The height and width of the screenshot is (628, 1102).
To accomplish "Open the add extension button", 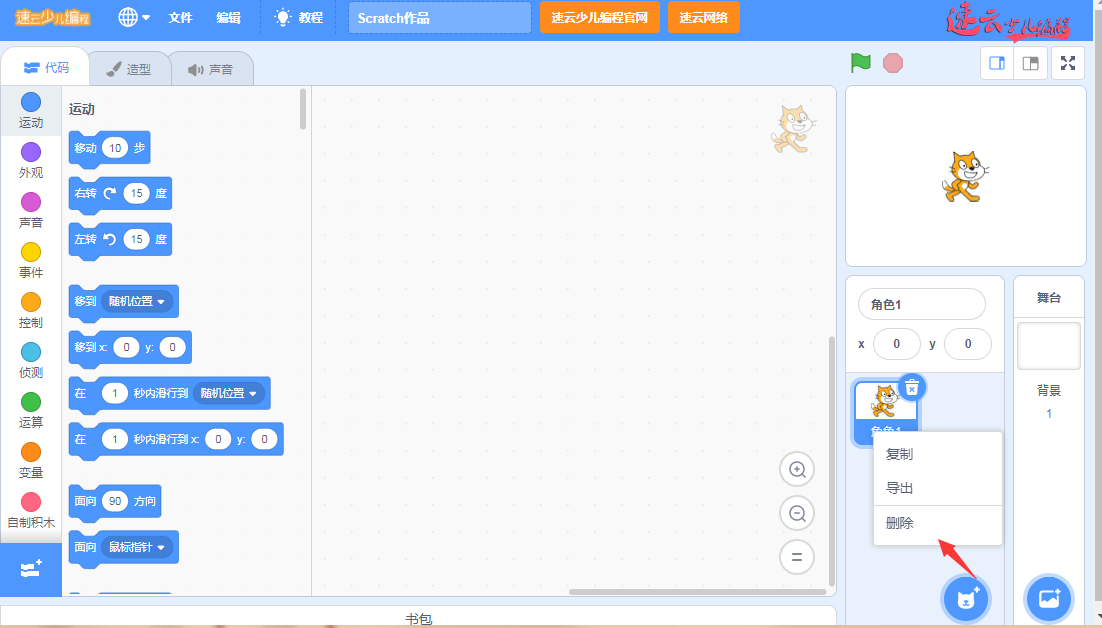I will click(x=31, y=568).
